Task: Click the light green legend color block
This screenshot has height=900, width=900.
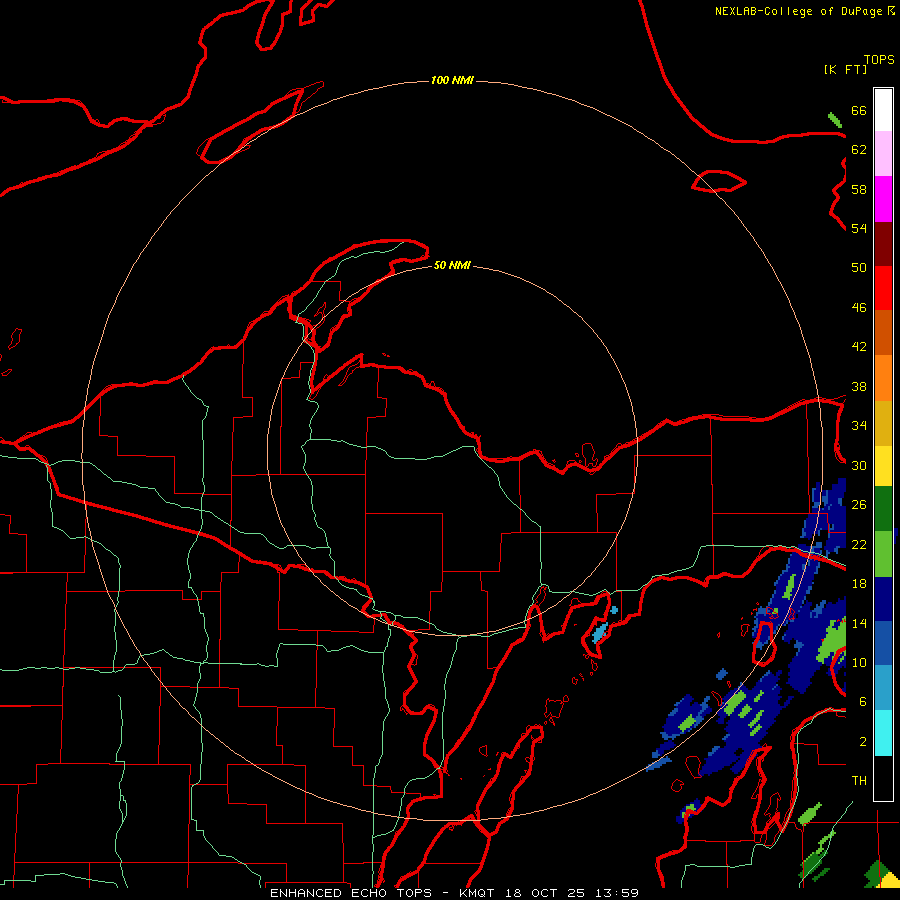Action: [x=883, y=554]
